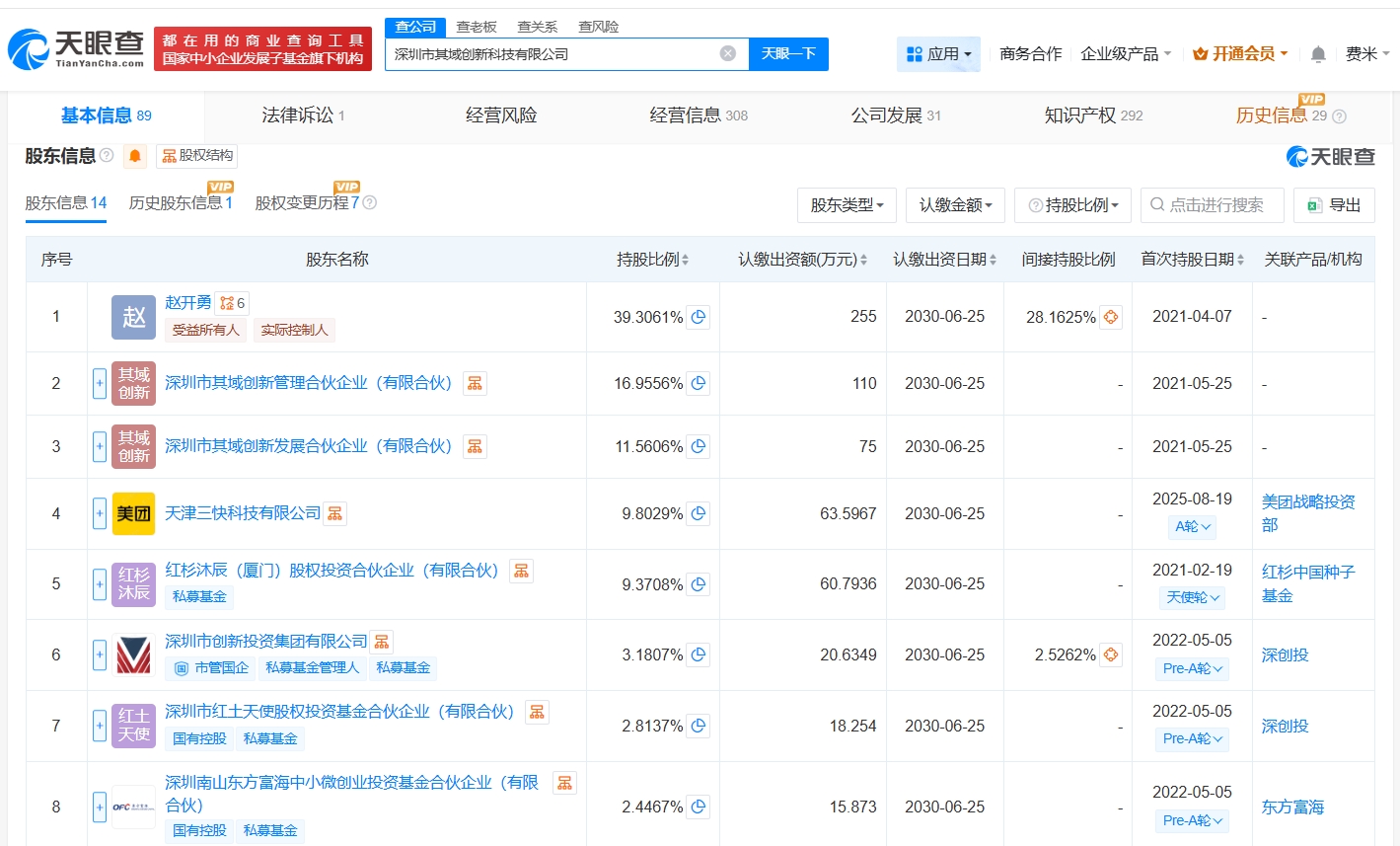
Task: Clear the search box with the X icon
Action: pos(728,53)
